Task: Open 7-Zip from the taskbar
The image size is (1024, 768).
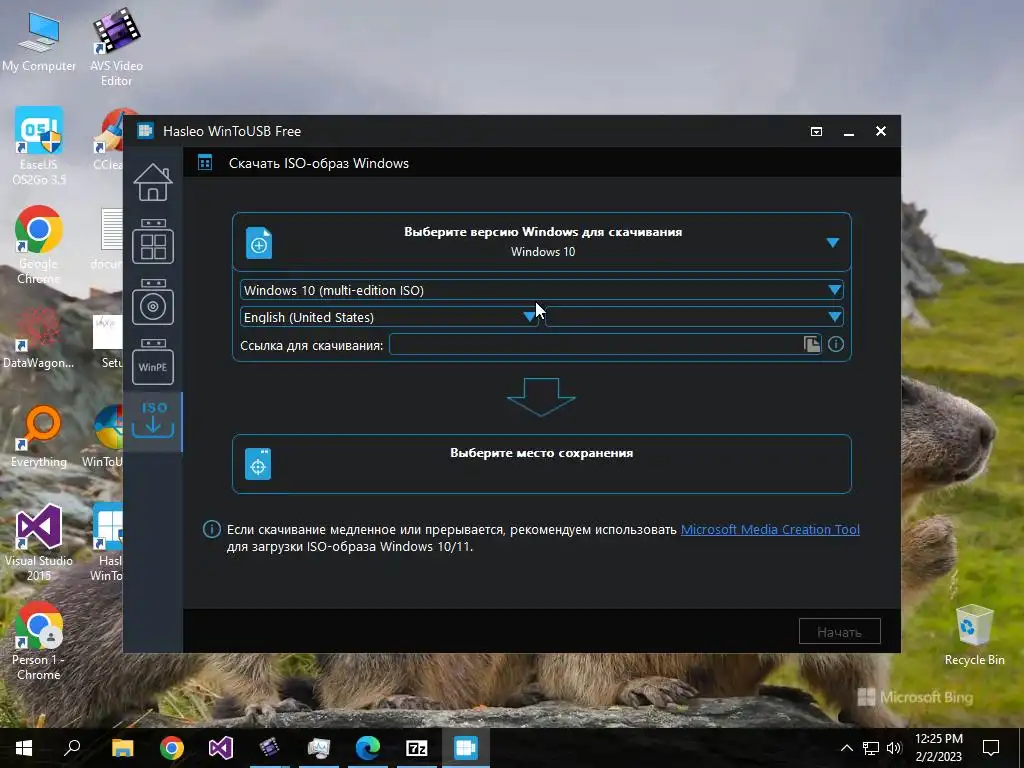Action: pyautogui.click(x=417, y=748)
